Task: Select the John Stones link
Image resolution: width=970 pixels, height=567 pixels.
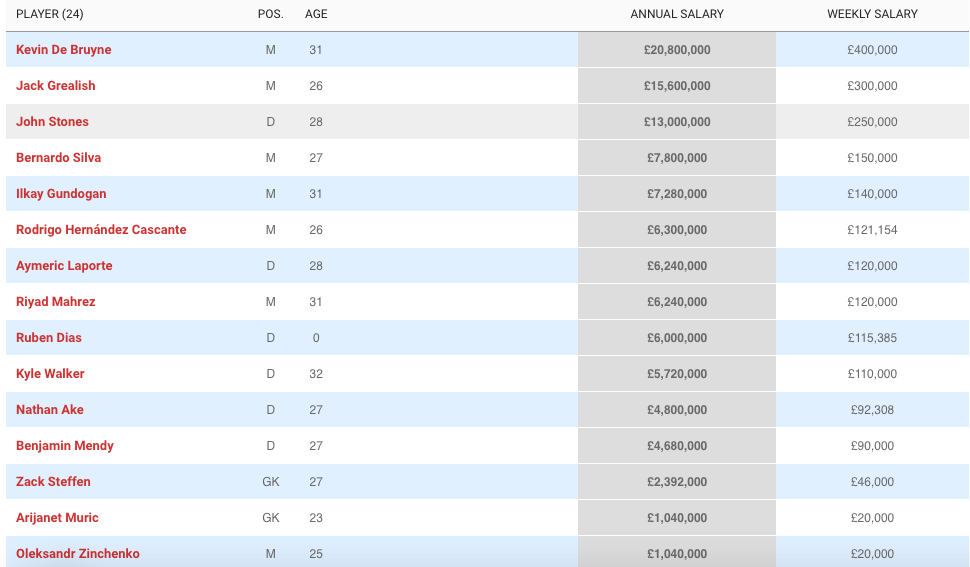Action: click(x=53, y=121)
